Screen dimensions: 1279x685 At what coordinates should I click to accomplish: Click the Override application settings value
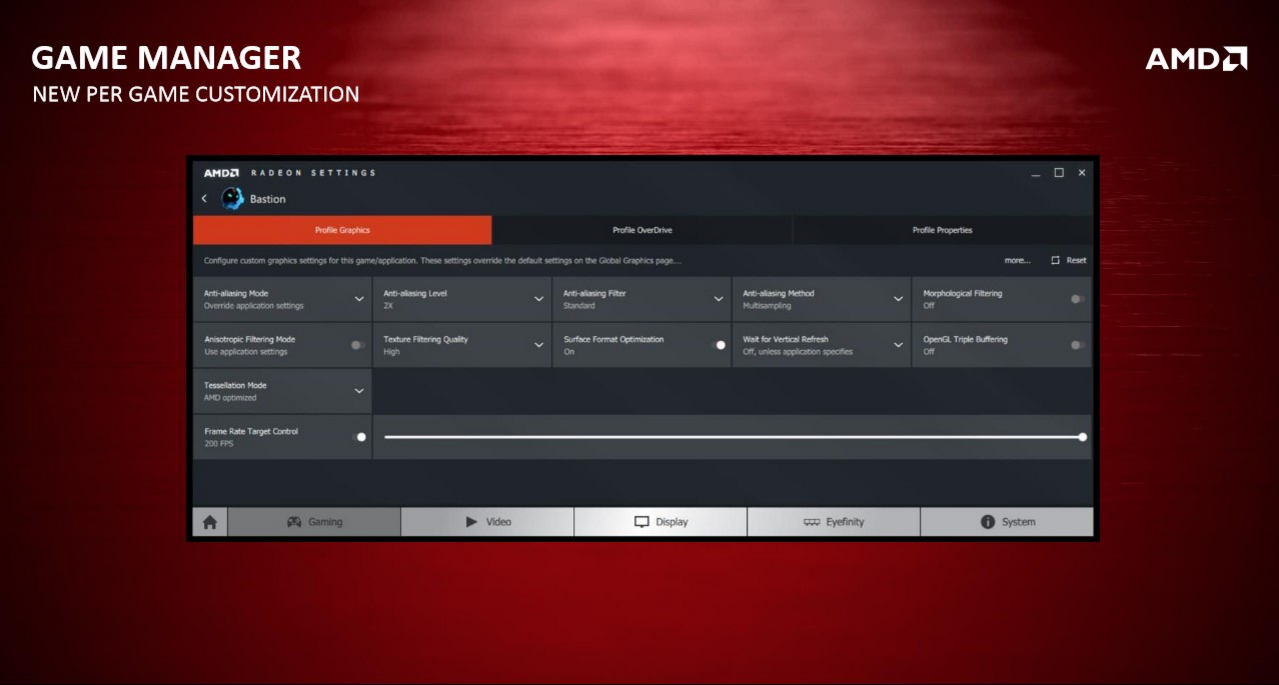click(254, 306)
